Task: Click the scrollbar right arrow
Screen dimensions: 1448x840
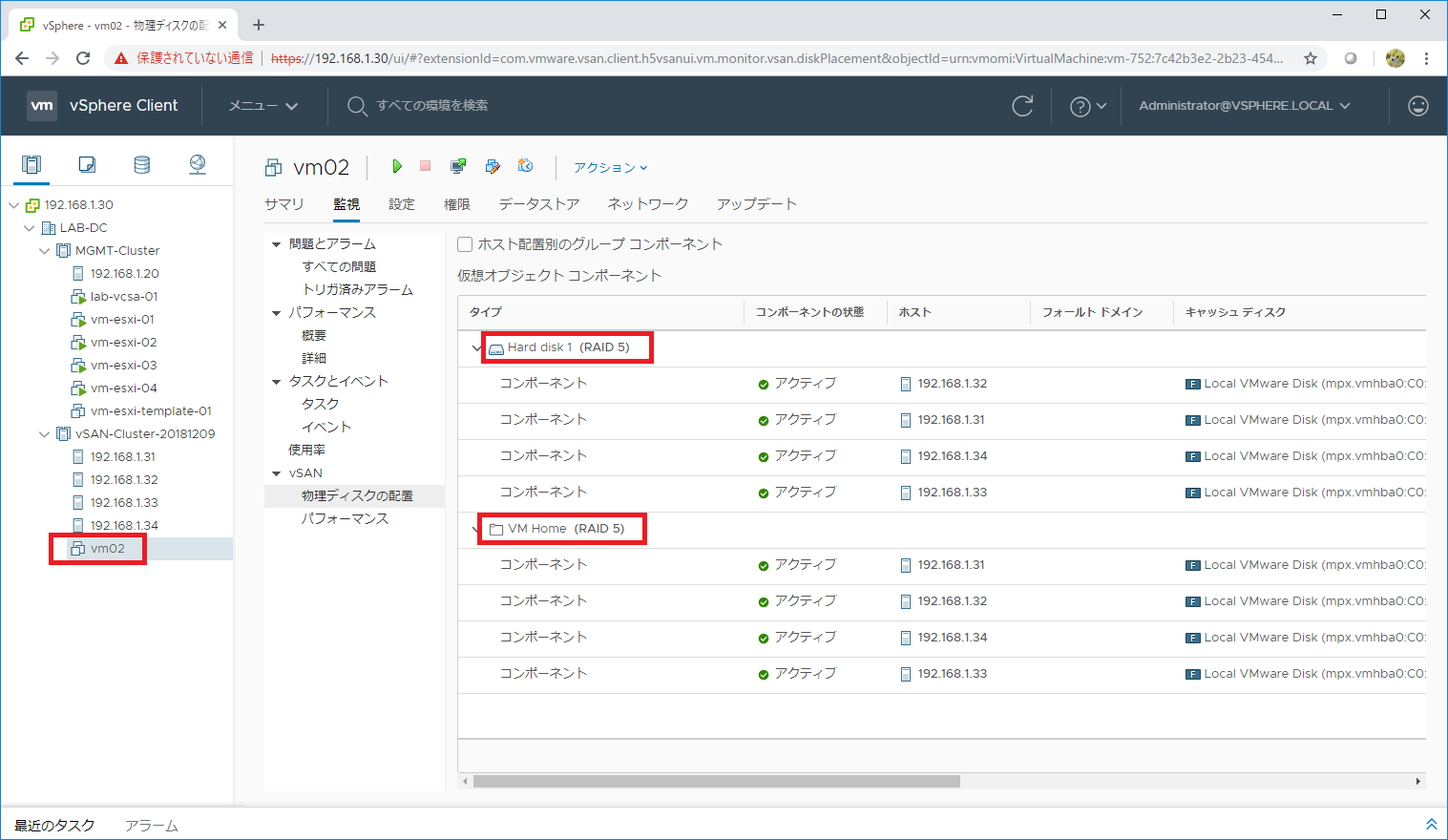Action: (1418, 781)
